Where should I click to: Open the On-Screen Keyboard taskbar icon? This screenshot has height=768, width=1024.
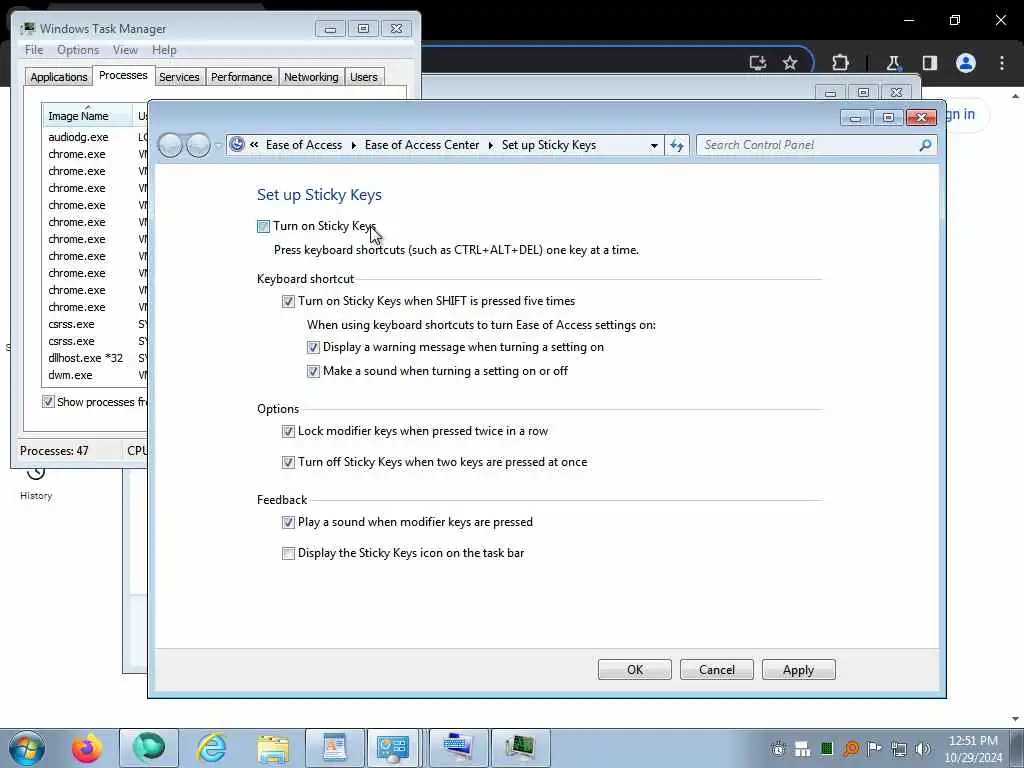click(x=458, y=748)
